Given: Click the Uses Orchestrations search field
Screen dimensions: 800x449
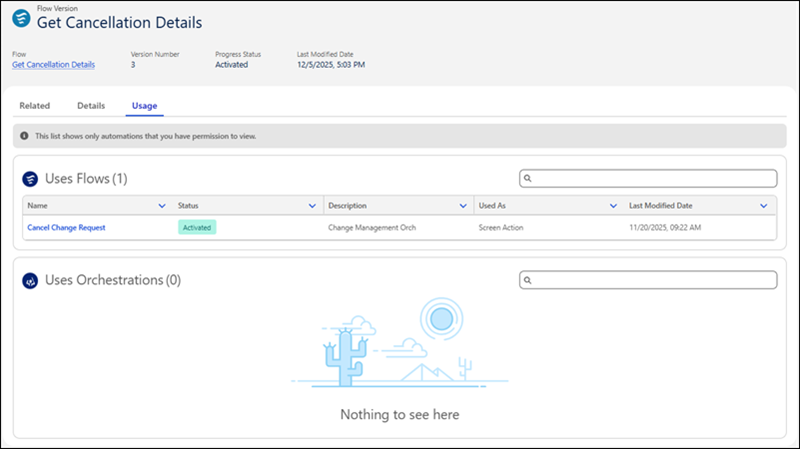Looking at the screenshot, I should coord(648,280).
